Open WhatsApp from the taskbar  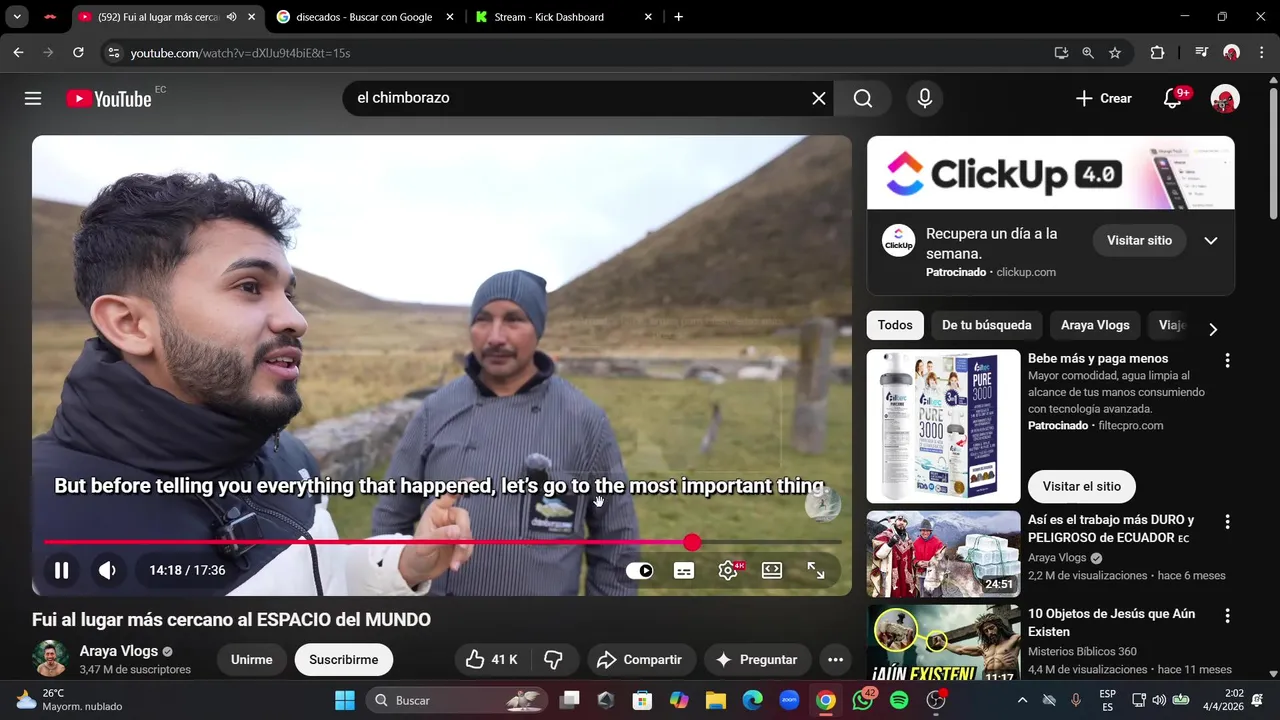[x=863, y=700]
